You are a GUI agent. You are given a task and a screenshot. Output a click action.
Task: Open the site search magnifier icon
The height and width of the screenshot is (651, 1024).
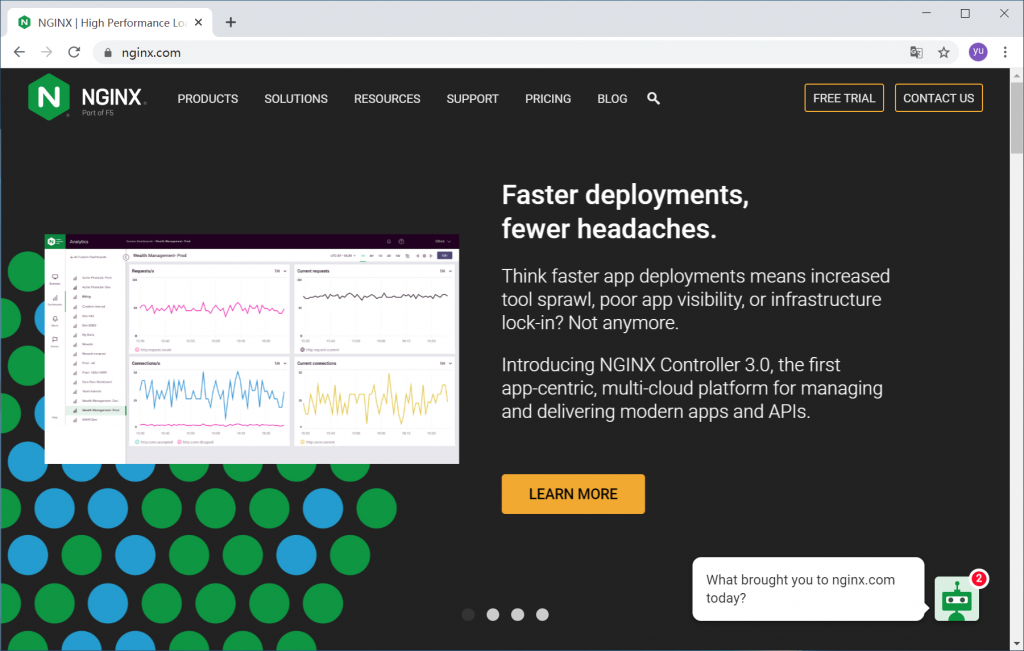coord(653,98)
